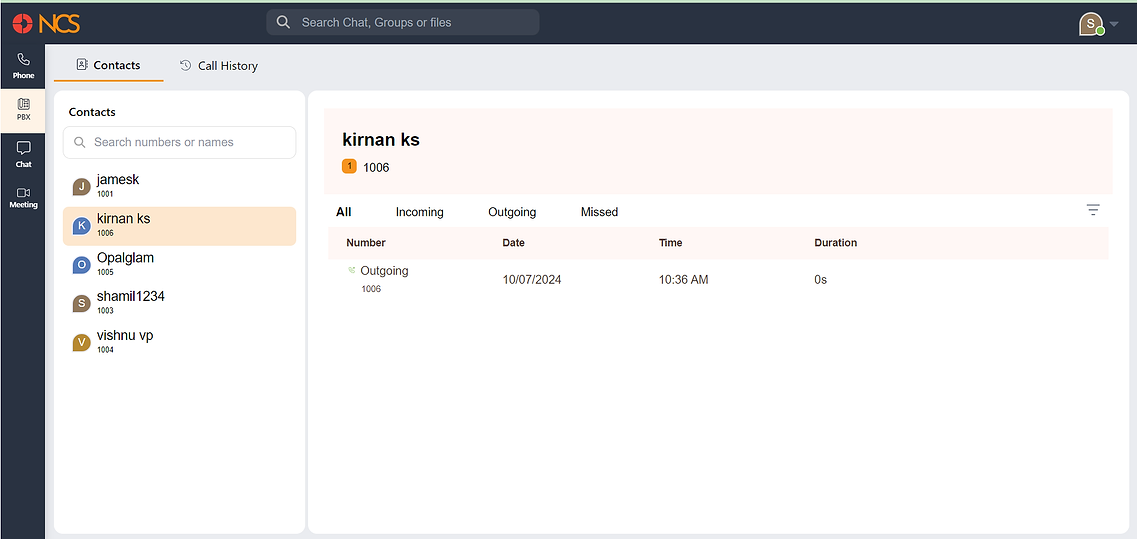Open the Chat section in sidebar
1137x539 pixels.
(x=23, y=154)
